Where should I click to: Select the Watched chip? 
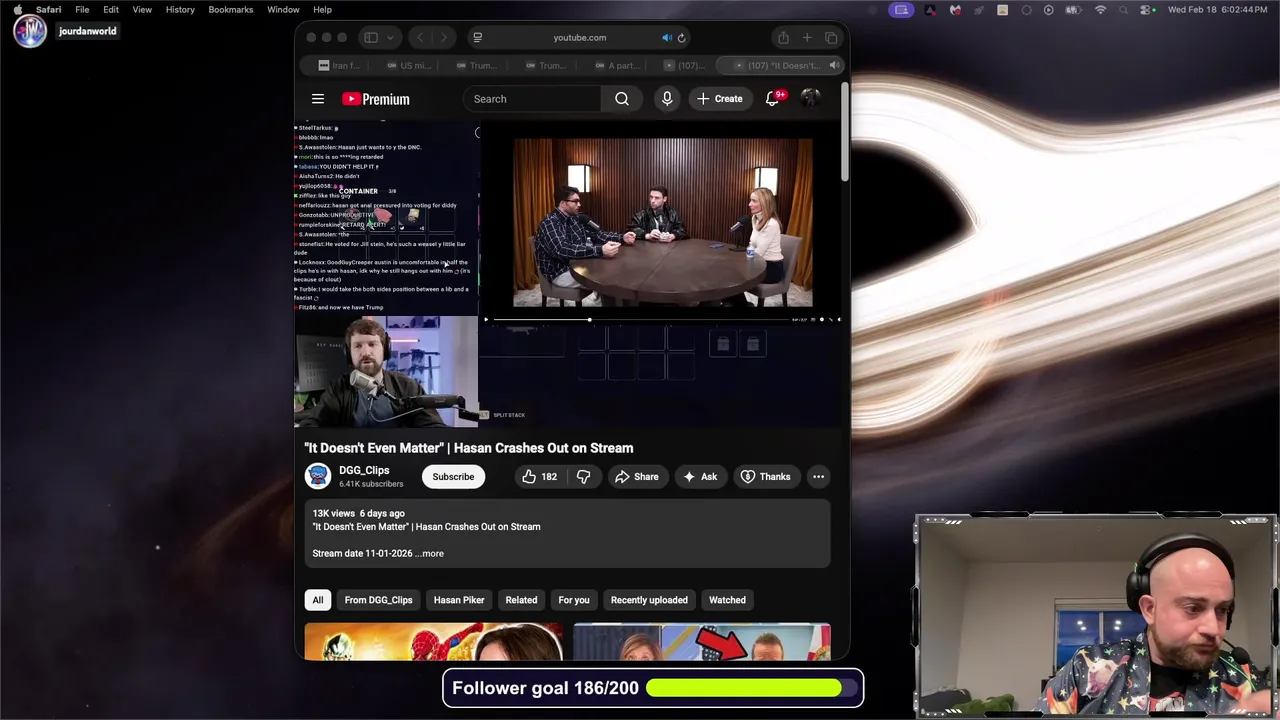pos(727,600)
